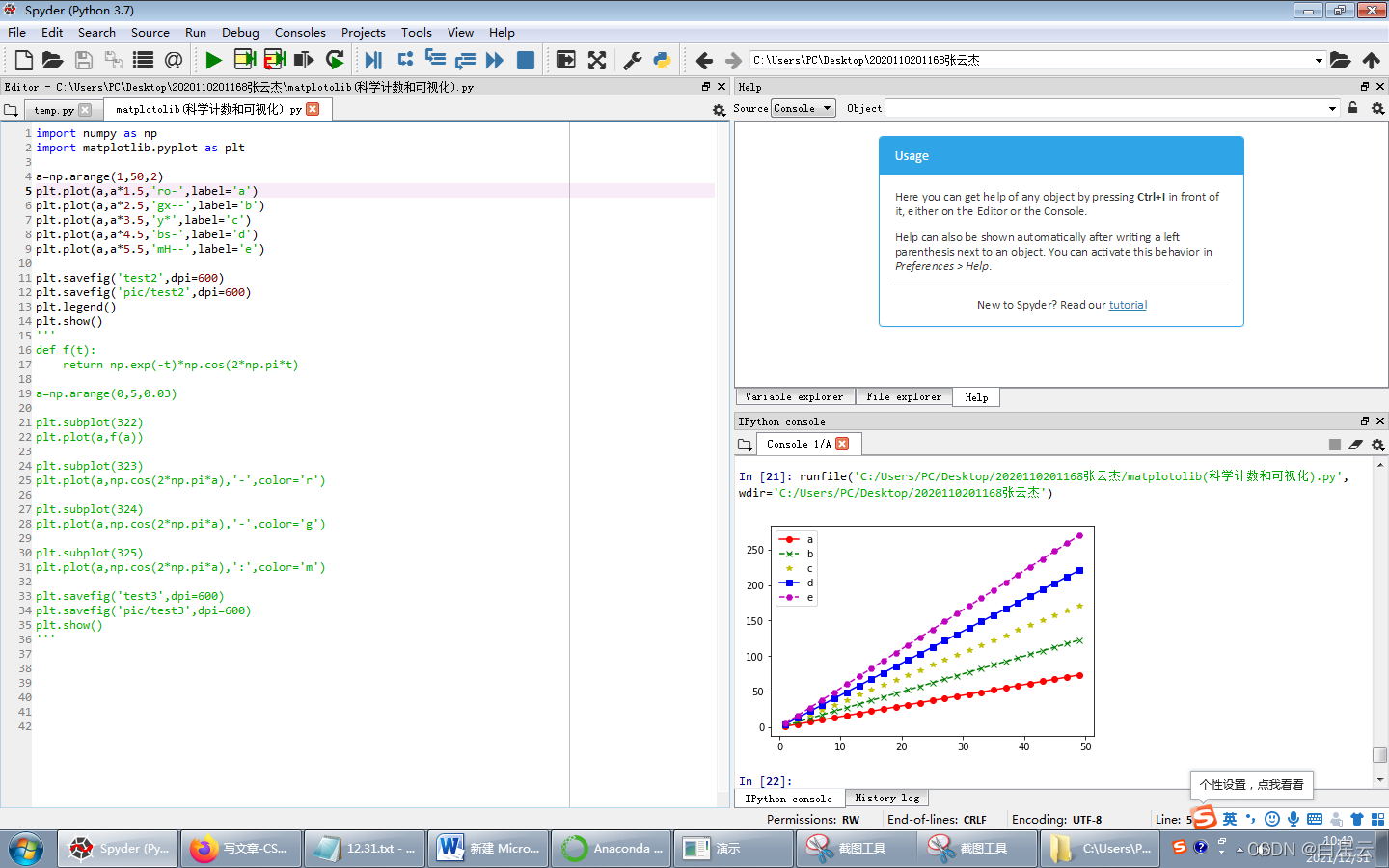The image size is (1389, 868).
Task: Go forward with right arrow icon
Action: pyautogui.click(x=733, y=60)
